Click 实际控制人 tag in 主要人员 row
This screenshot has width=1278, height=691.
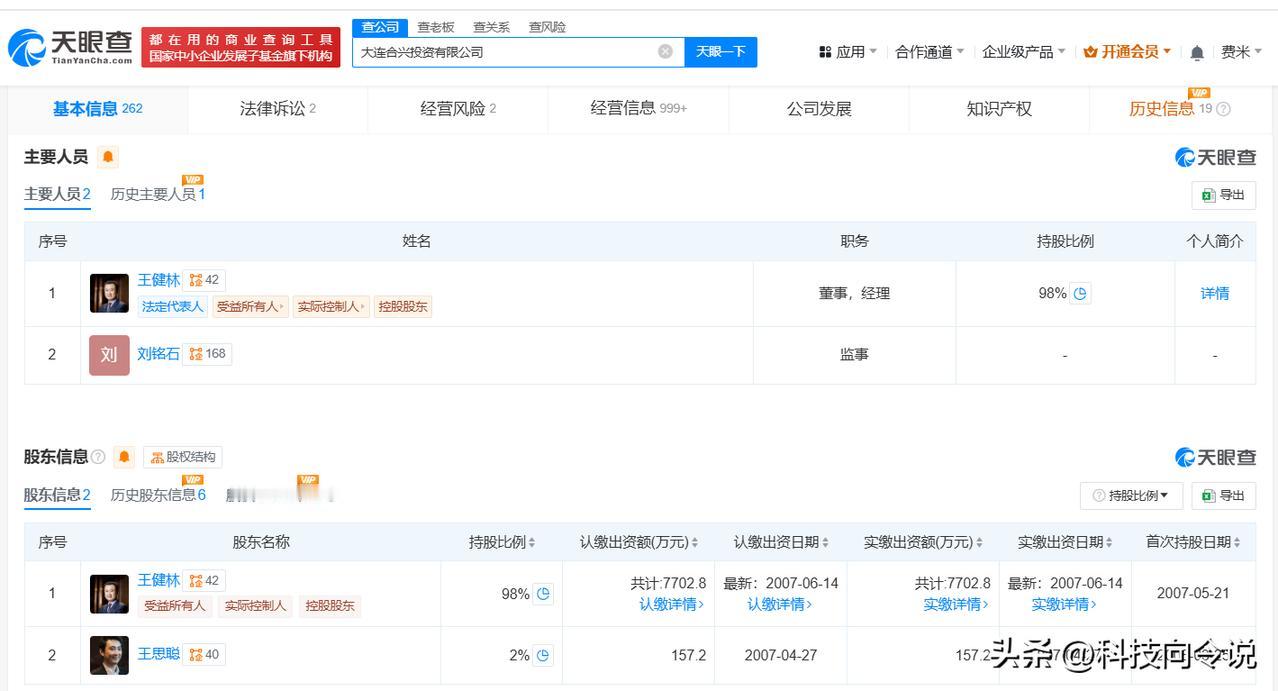coord(331,307)
